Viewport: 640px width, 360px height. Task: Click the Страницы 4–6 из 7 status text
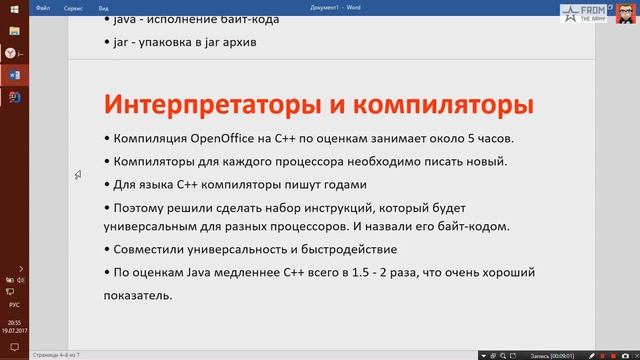pyautogui.click(x=56, y=355)
